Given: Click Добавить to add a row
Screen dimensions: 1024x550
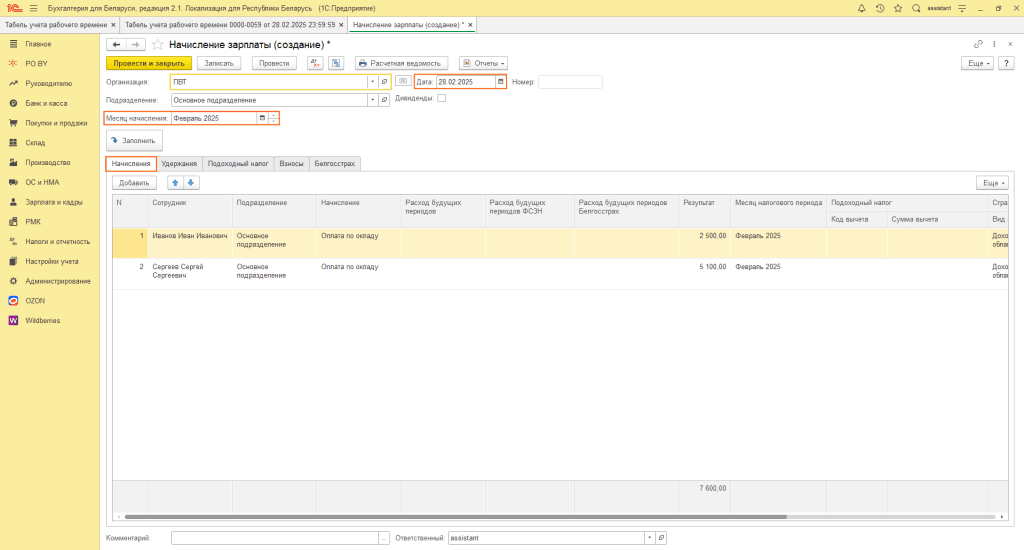Looking at the screenshot, I should tap(134, 183).
